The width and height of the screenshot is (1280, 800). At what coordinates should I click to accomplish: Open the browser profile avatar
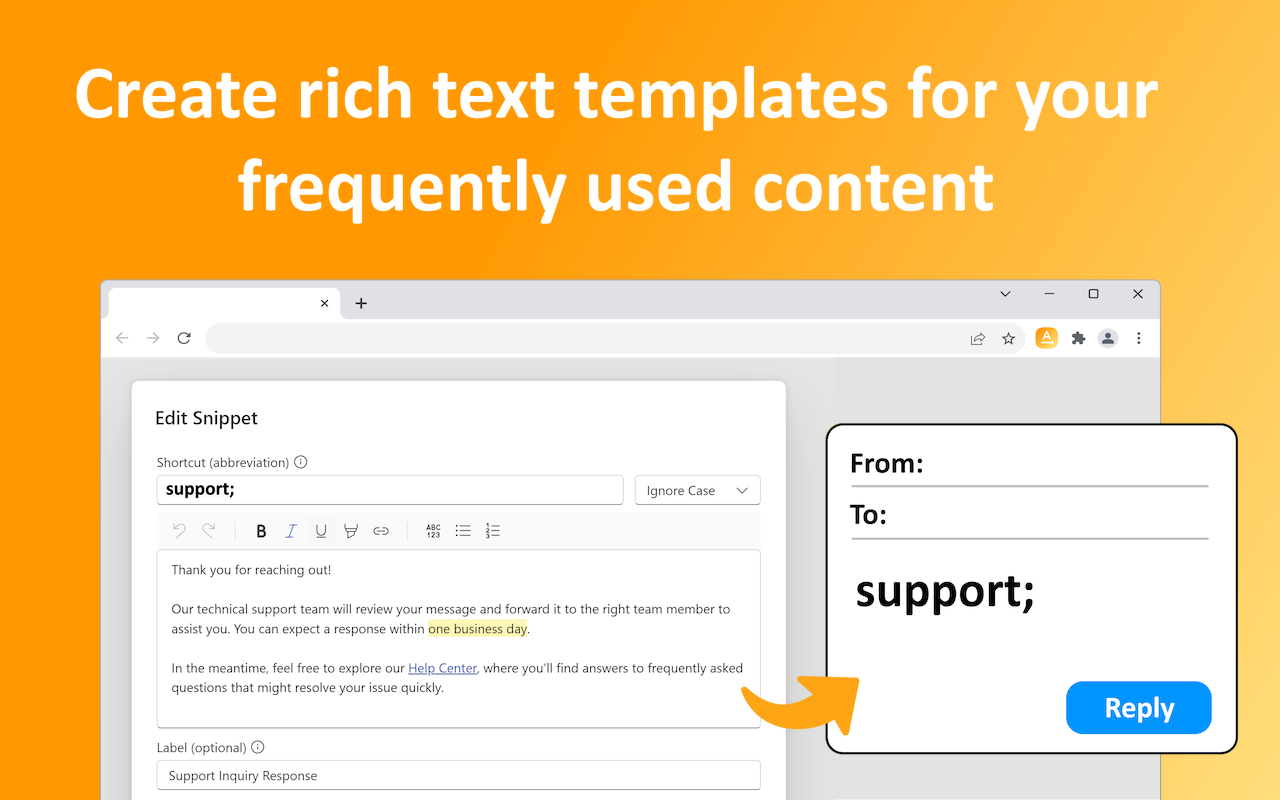(1108, 339)
